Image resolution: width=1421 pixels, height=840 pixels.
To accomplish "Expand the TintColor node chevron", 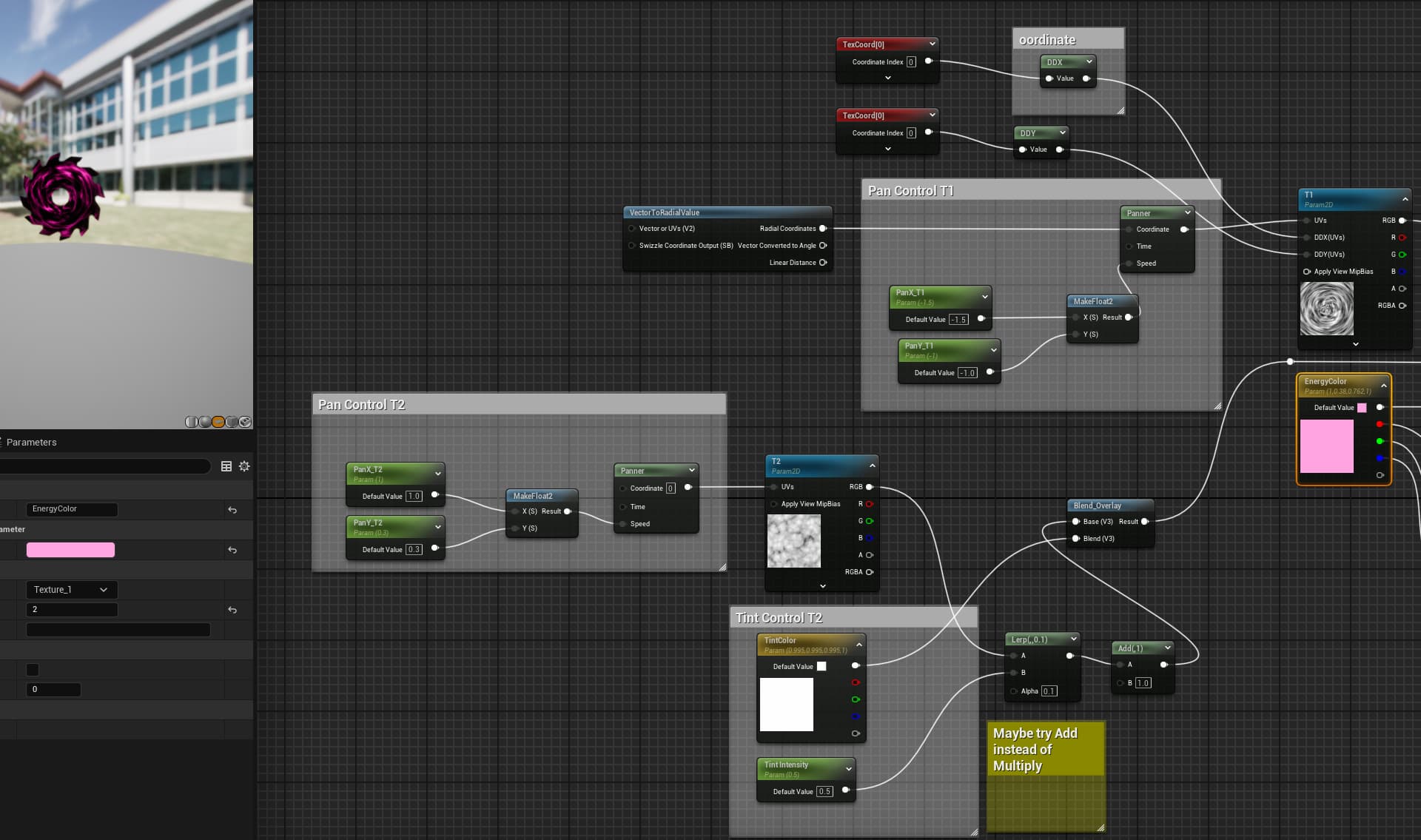I will pyautogui.click(x=859, y=645).
